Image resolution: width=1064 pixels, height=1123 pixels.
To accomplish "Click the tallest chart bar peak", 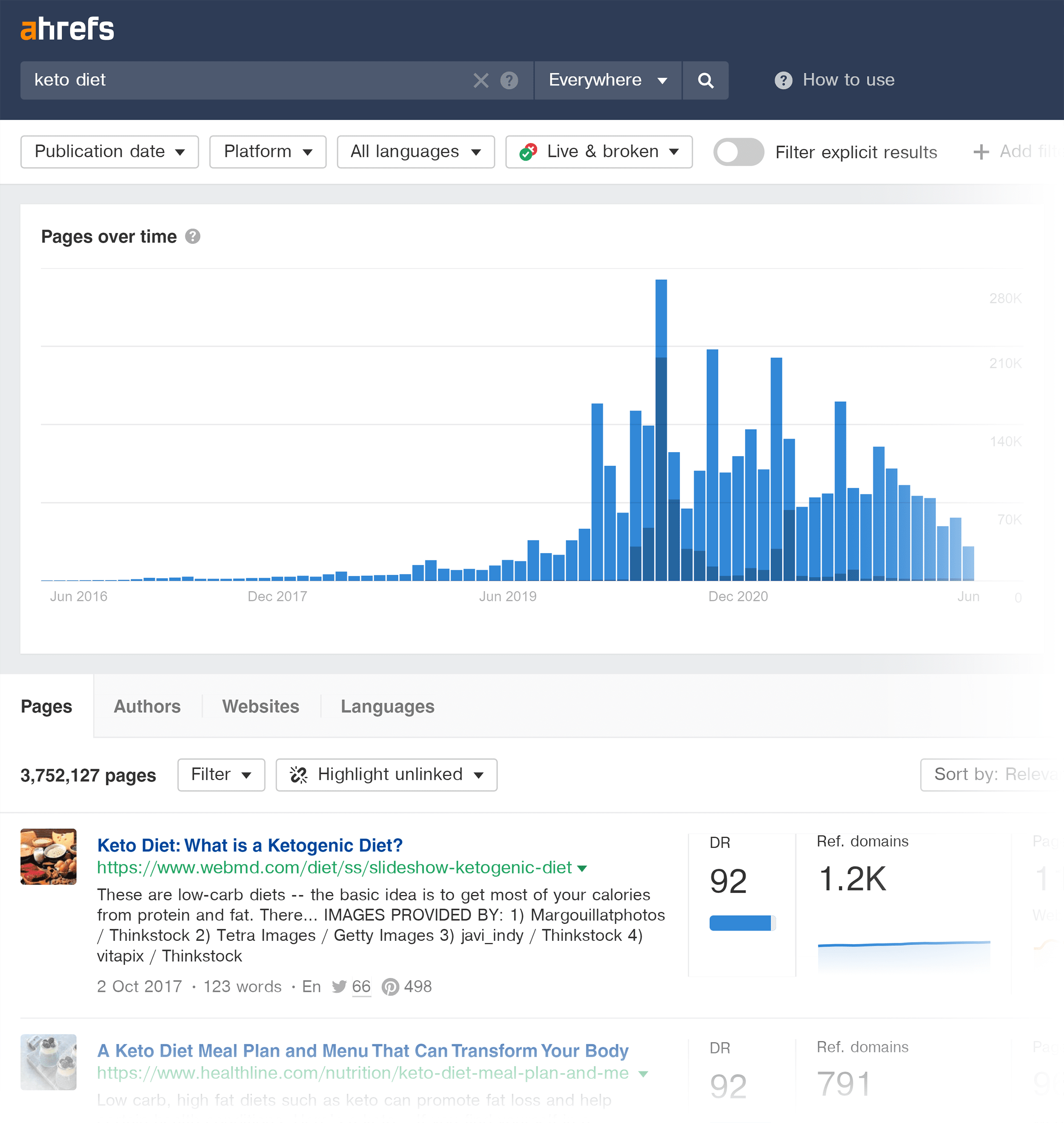I will click(x=661, y=430).
